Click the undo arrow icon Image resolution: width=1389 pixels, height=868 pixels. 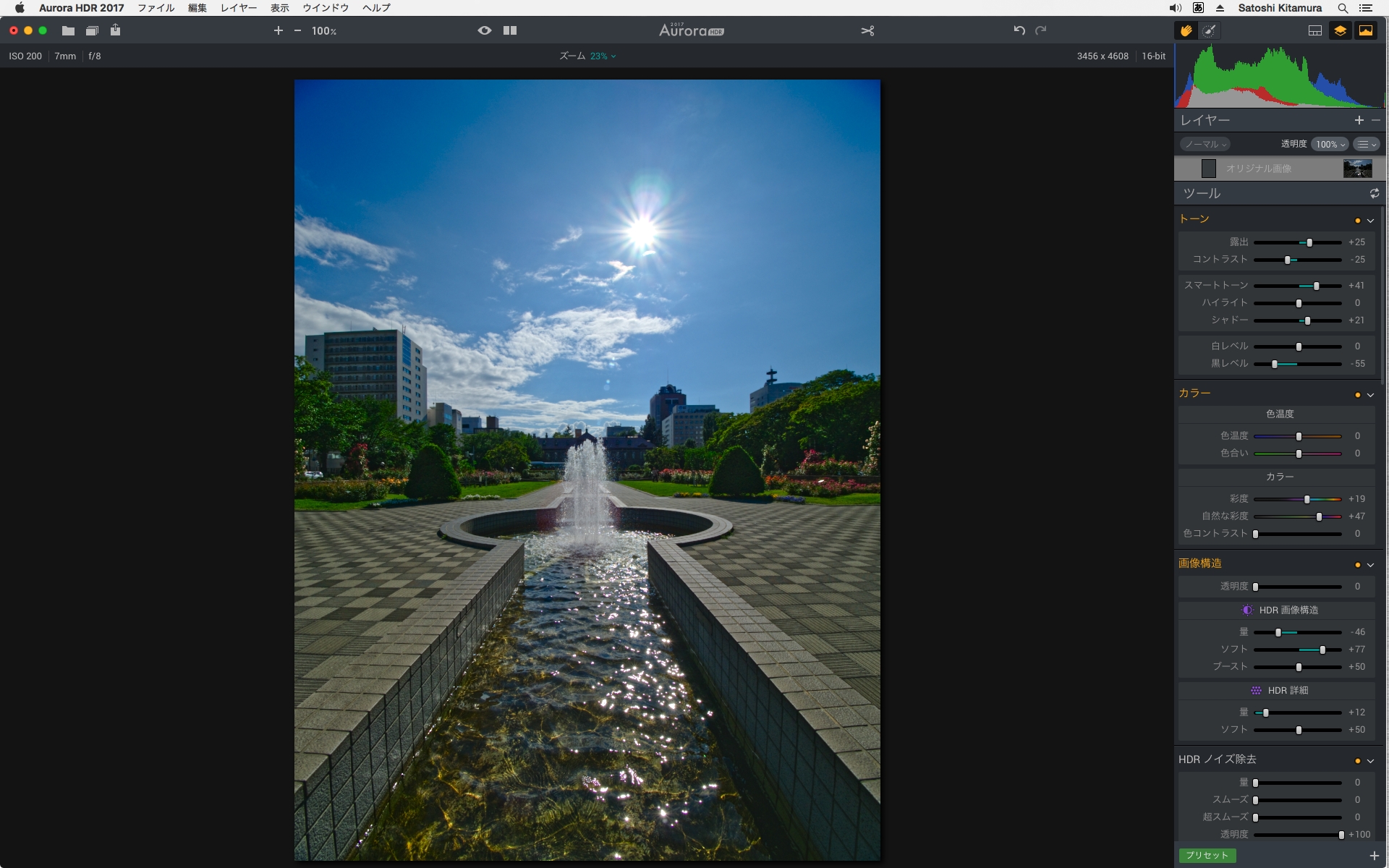click(1019, 30)
